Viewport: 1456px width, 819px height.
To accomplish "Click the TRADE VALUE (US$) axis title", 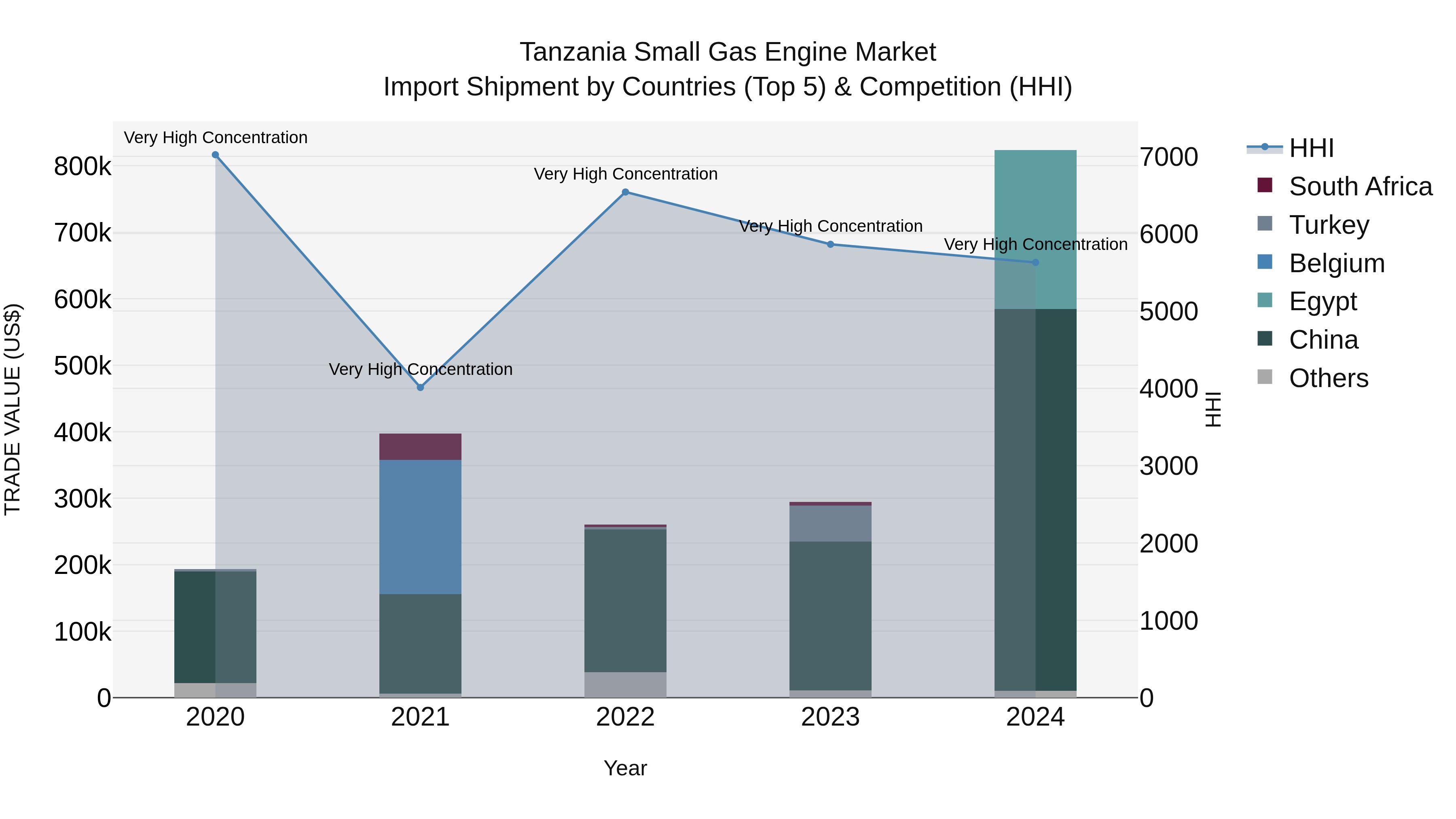I will pos(13,409).
